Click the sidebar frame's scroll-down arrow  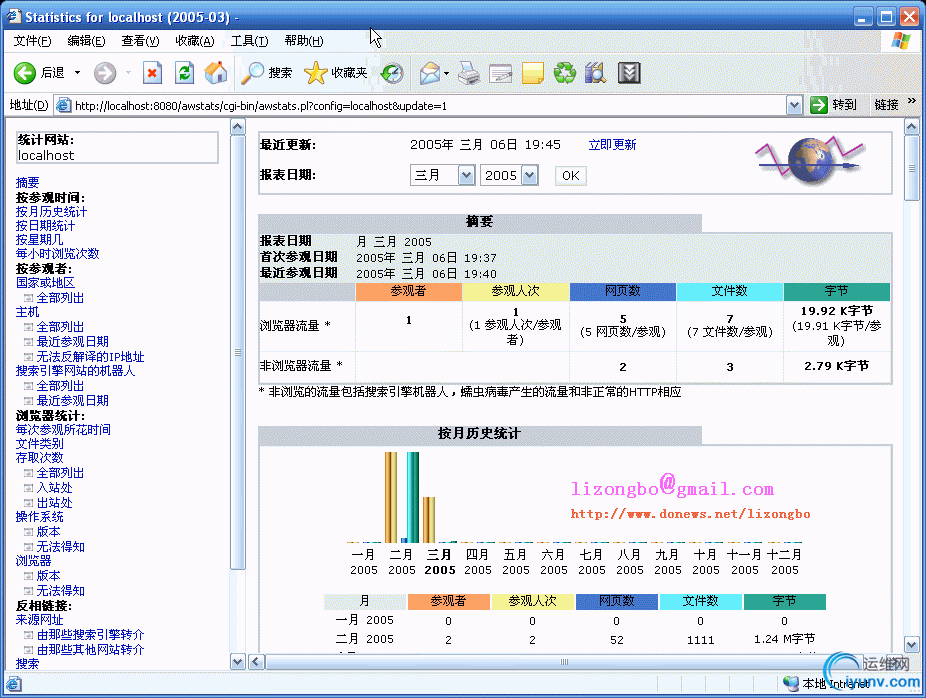(237, 661)
